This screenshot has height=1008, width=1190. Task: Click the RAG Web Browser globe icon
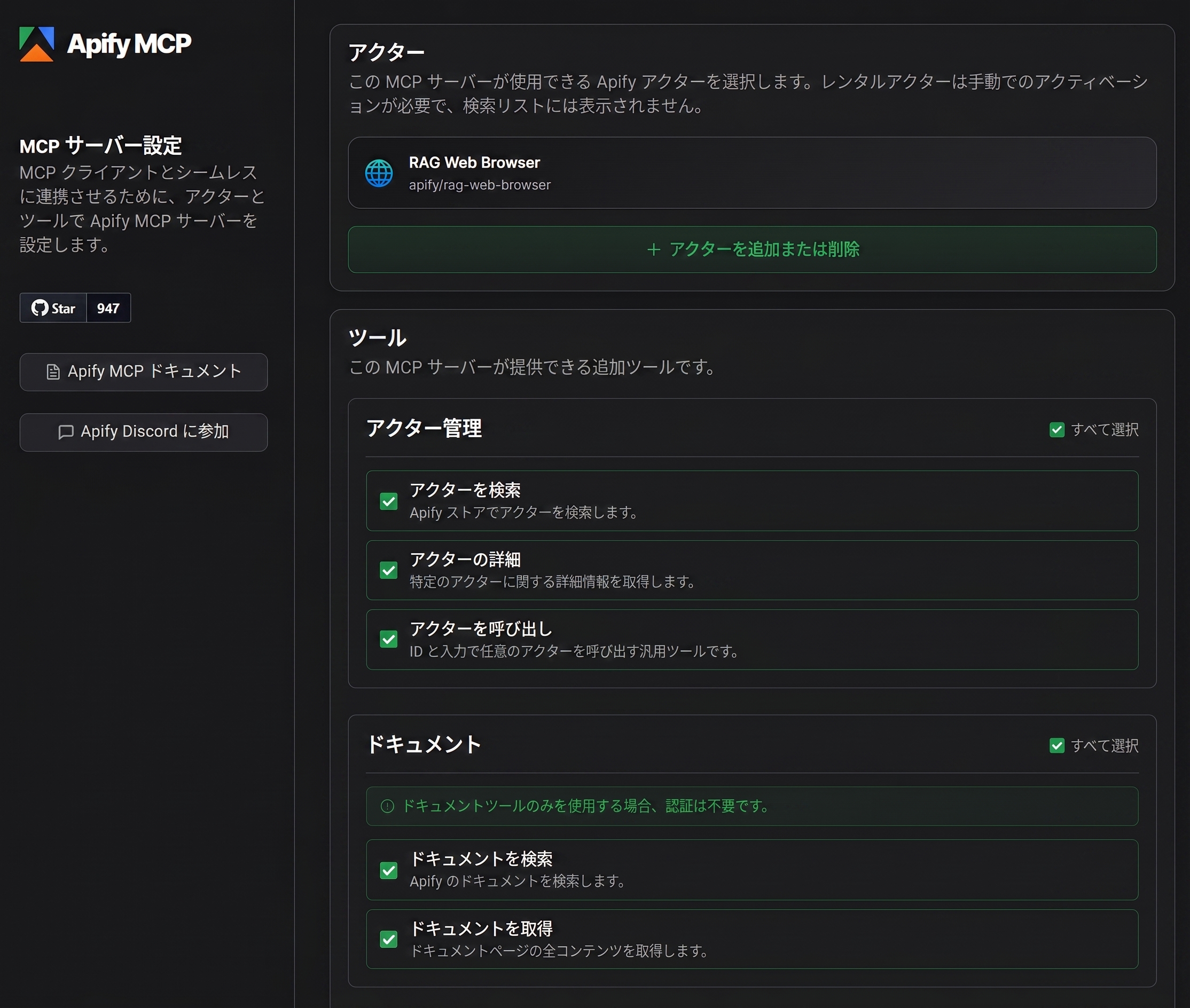pos(379,173)
